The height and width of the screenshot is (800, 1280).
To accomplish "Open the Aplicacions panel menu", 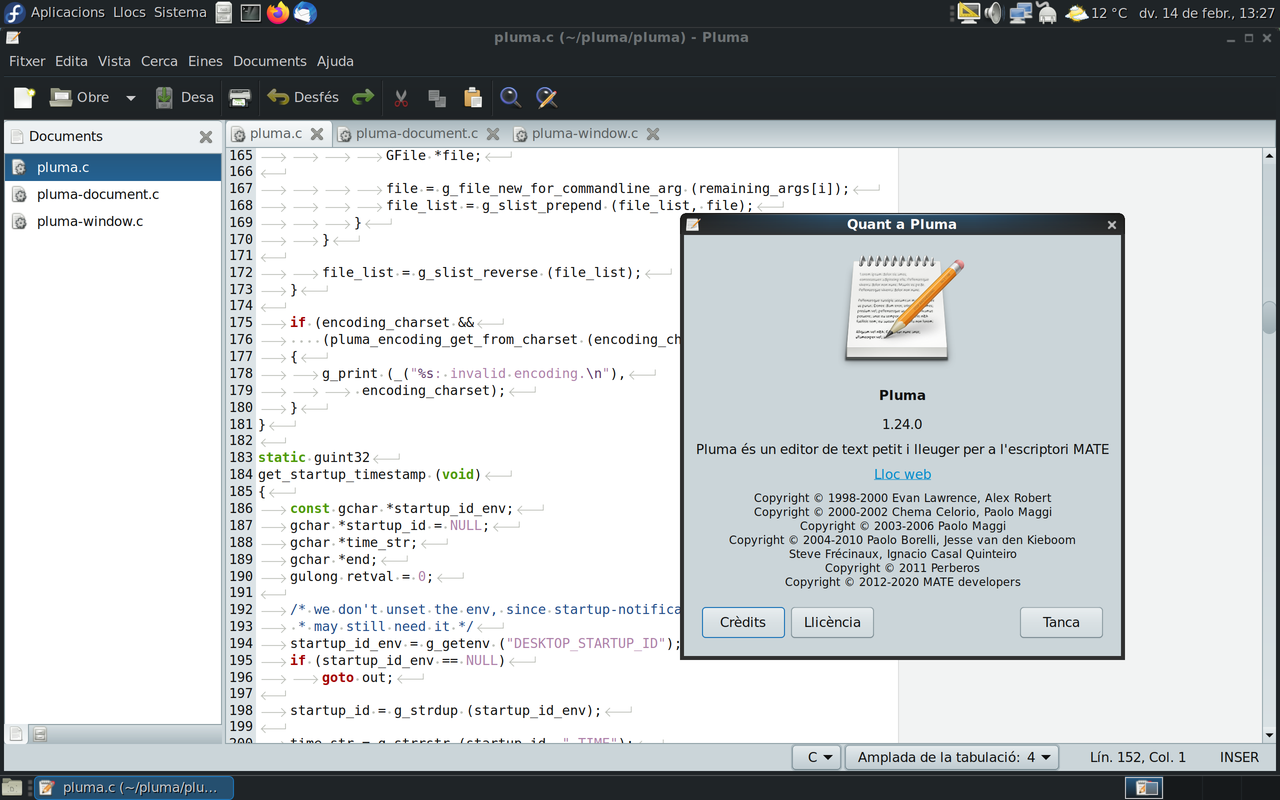I will (67, 12).
